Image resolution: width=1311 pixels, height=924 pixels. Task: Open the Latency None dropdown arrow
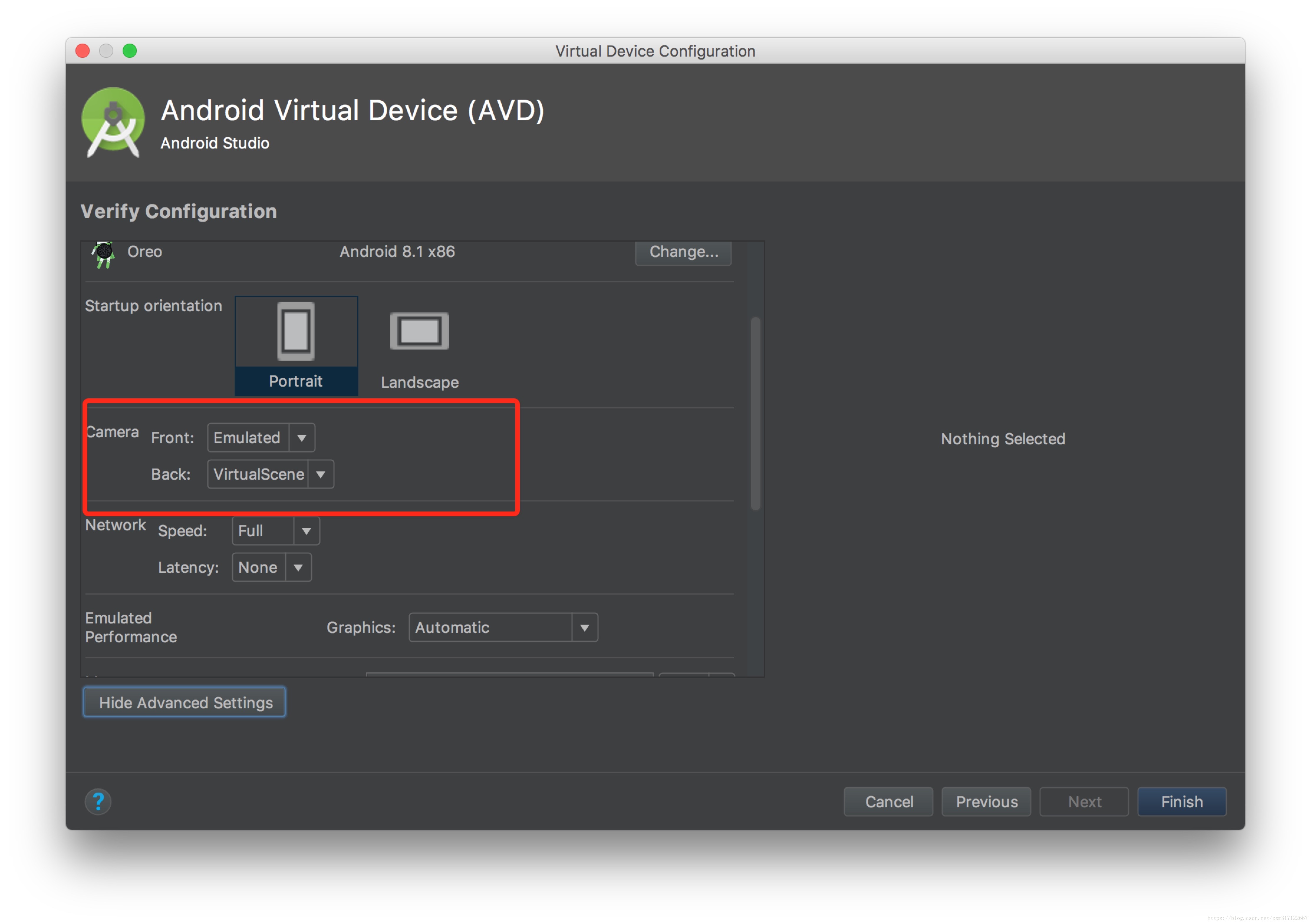(x=298, y=567)
